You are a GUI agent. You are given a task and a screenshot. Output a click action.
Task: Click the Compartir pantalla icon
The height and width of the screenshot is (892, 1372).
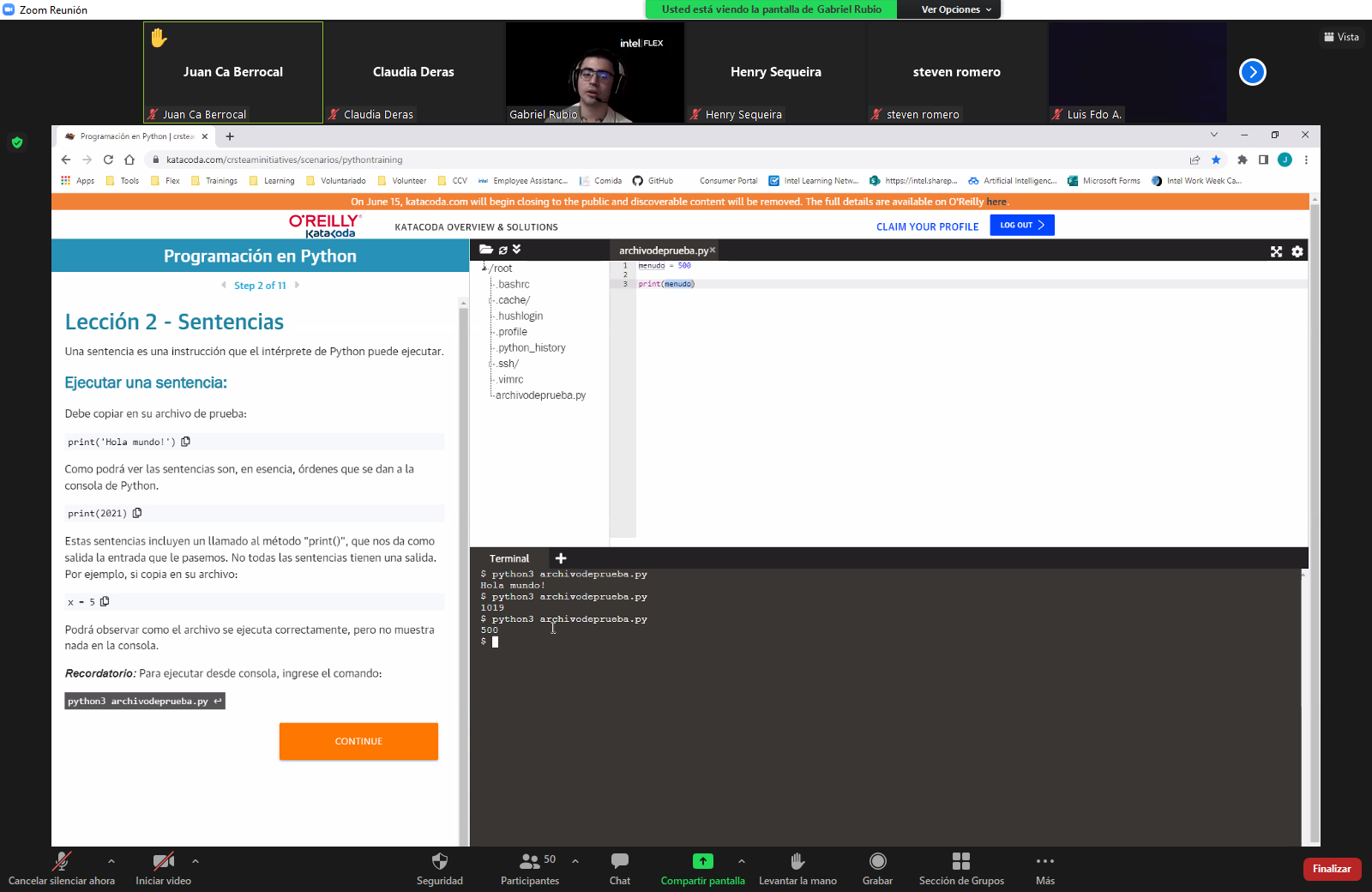coord(702,861)
